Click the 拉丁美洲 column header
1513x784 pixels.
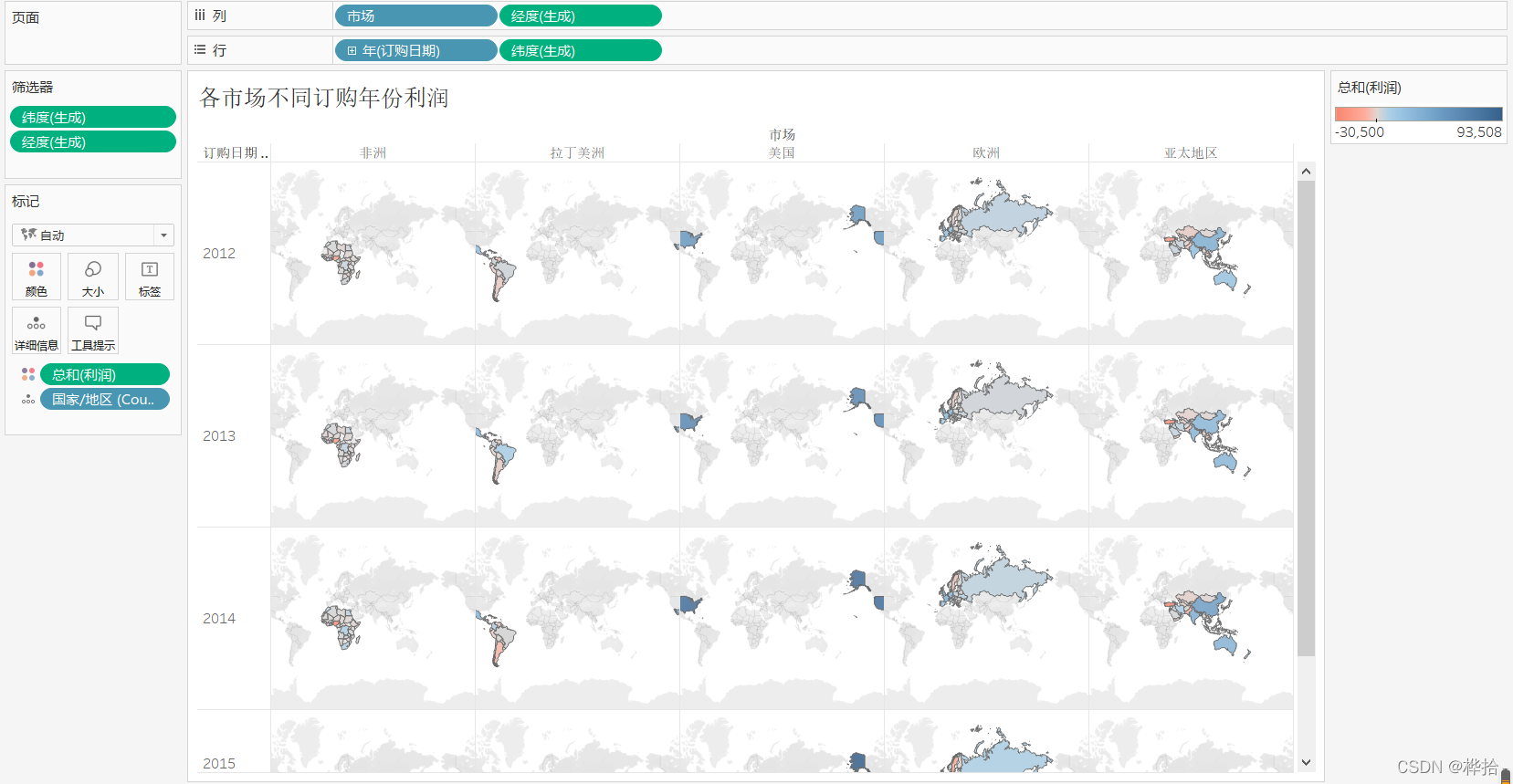coord(577,153)
